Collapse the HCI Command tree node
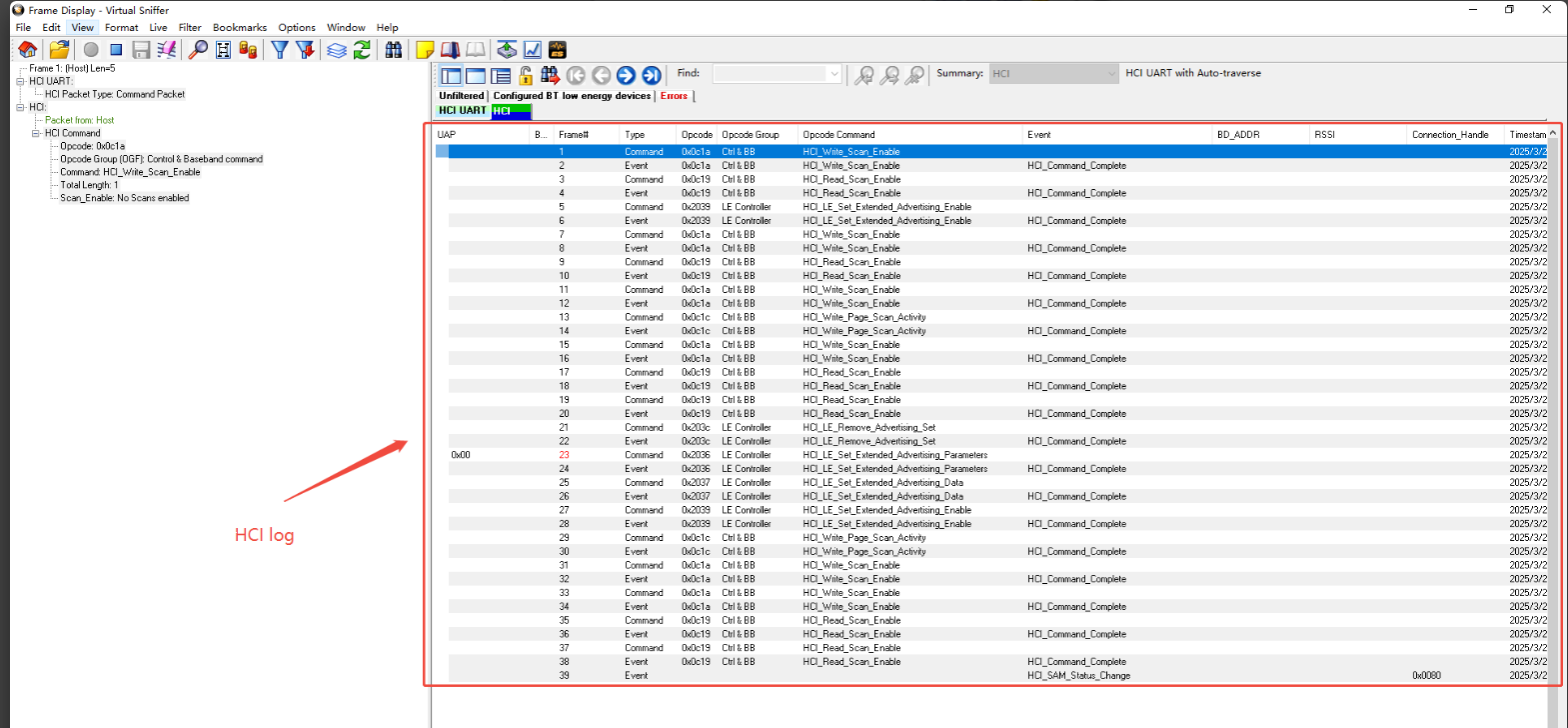The height and width of the screenshot is (728, 1568). [36, 133]
